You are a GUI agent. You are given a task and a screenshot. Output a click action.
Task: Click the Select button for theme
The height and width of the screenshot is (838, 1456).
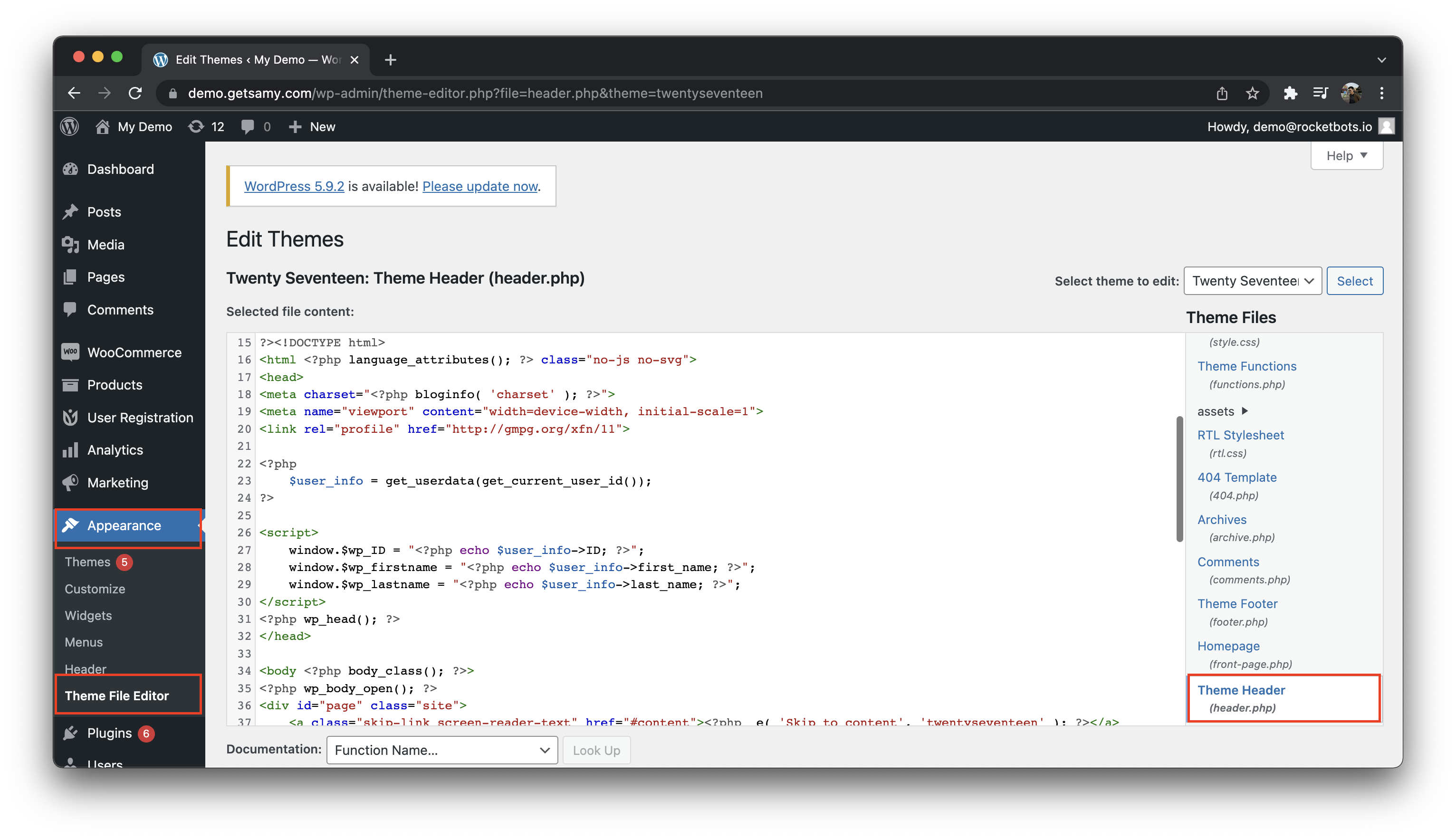(1355, 281)
